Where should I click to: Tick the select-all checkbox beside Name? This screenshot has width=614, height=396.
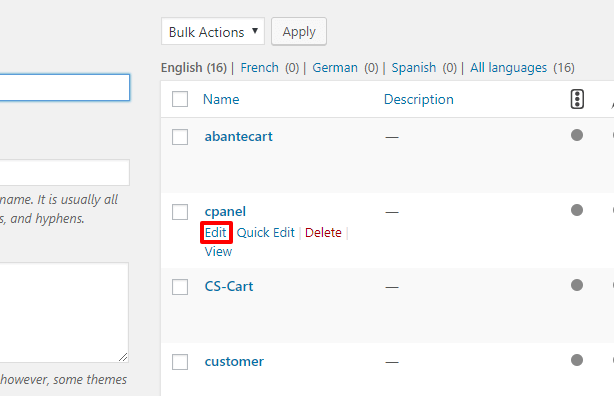point(180,99)
